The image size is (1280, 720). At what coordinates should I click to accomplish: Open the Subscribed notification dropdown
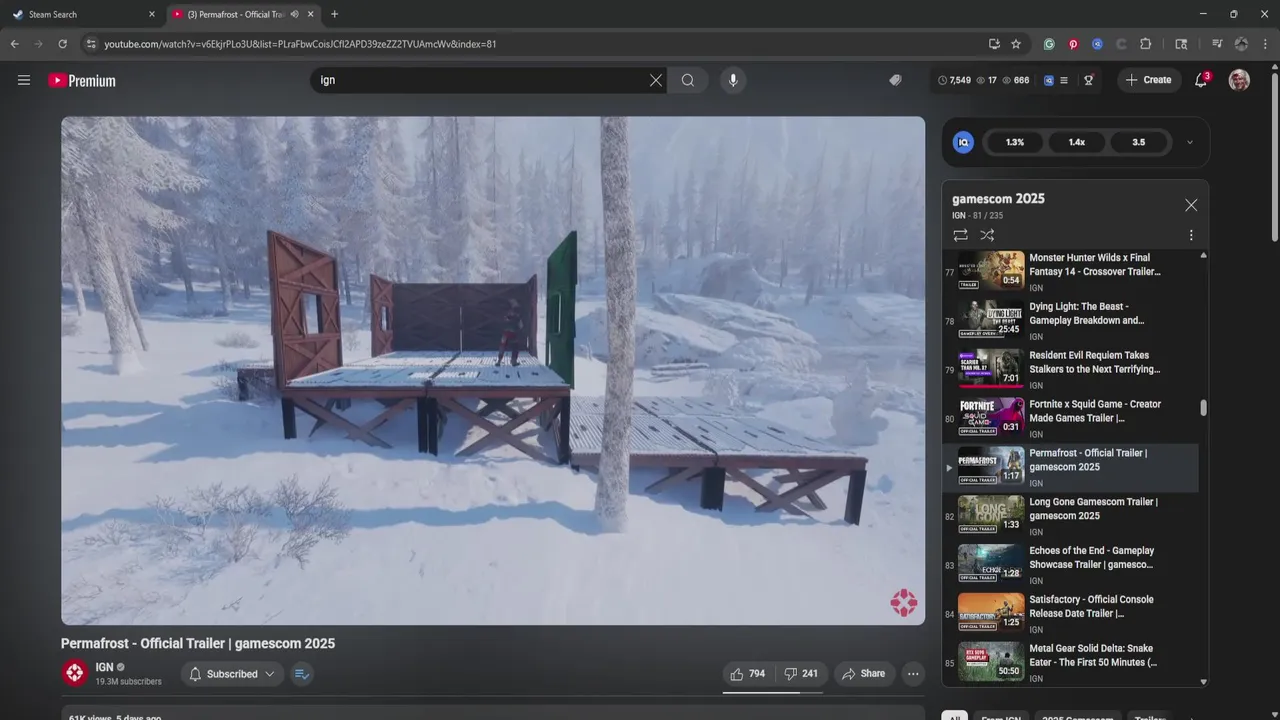point(232,674)
